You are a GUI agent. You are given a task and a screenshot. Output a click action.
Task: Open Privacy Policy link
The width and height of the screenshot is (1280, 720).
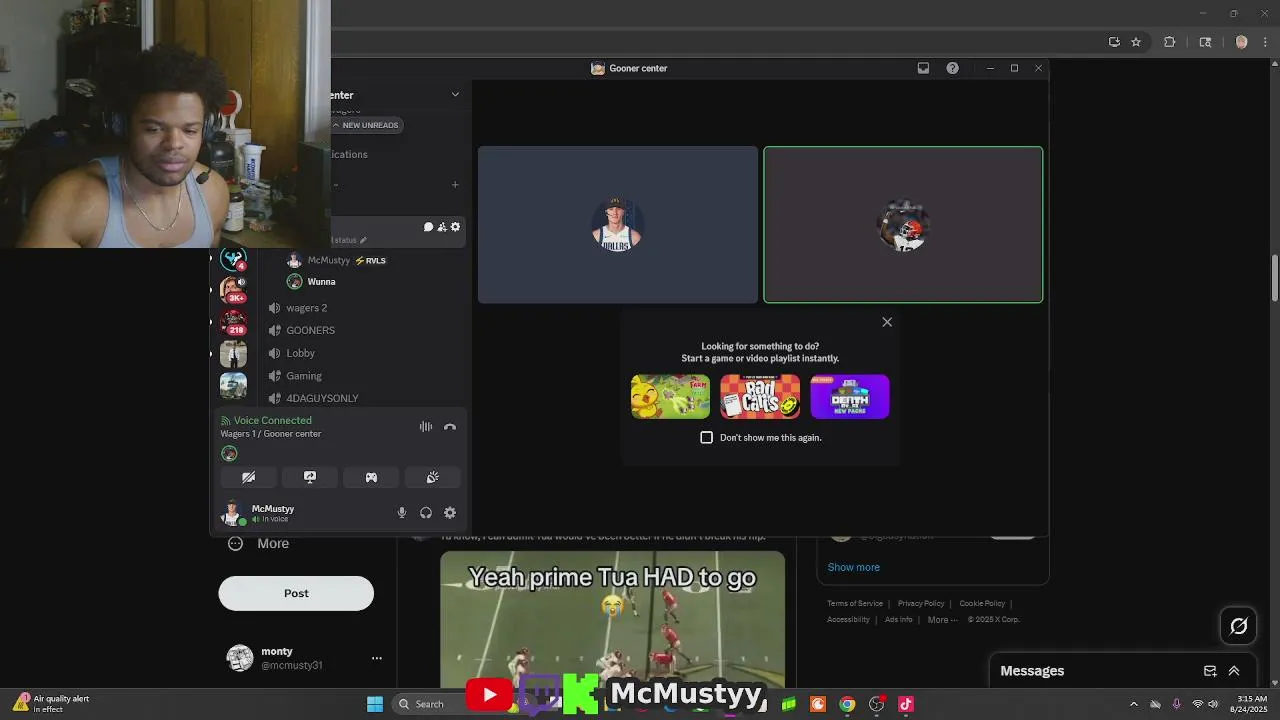[921, 604]
